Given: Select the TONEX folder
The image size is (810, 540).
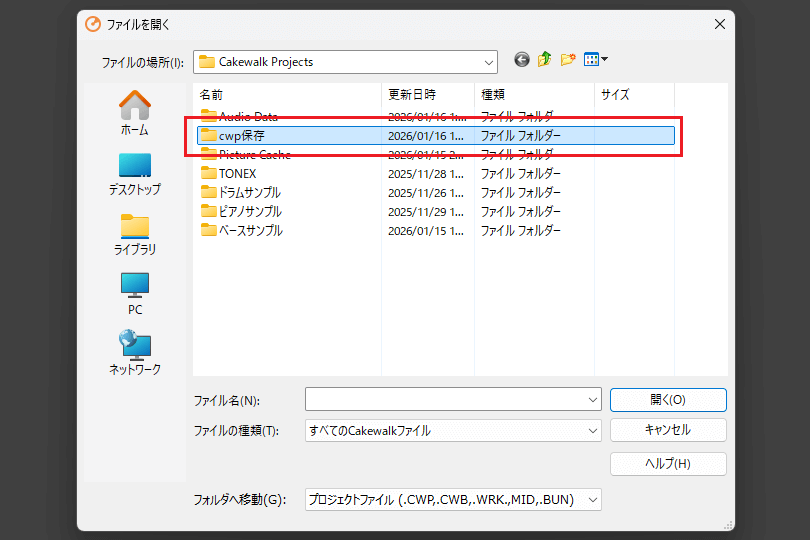Looking at the screenshot, I should click(x=238, y=173).
